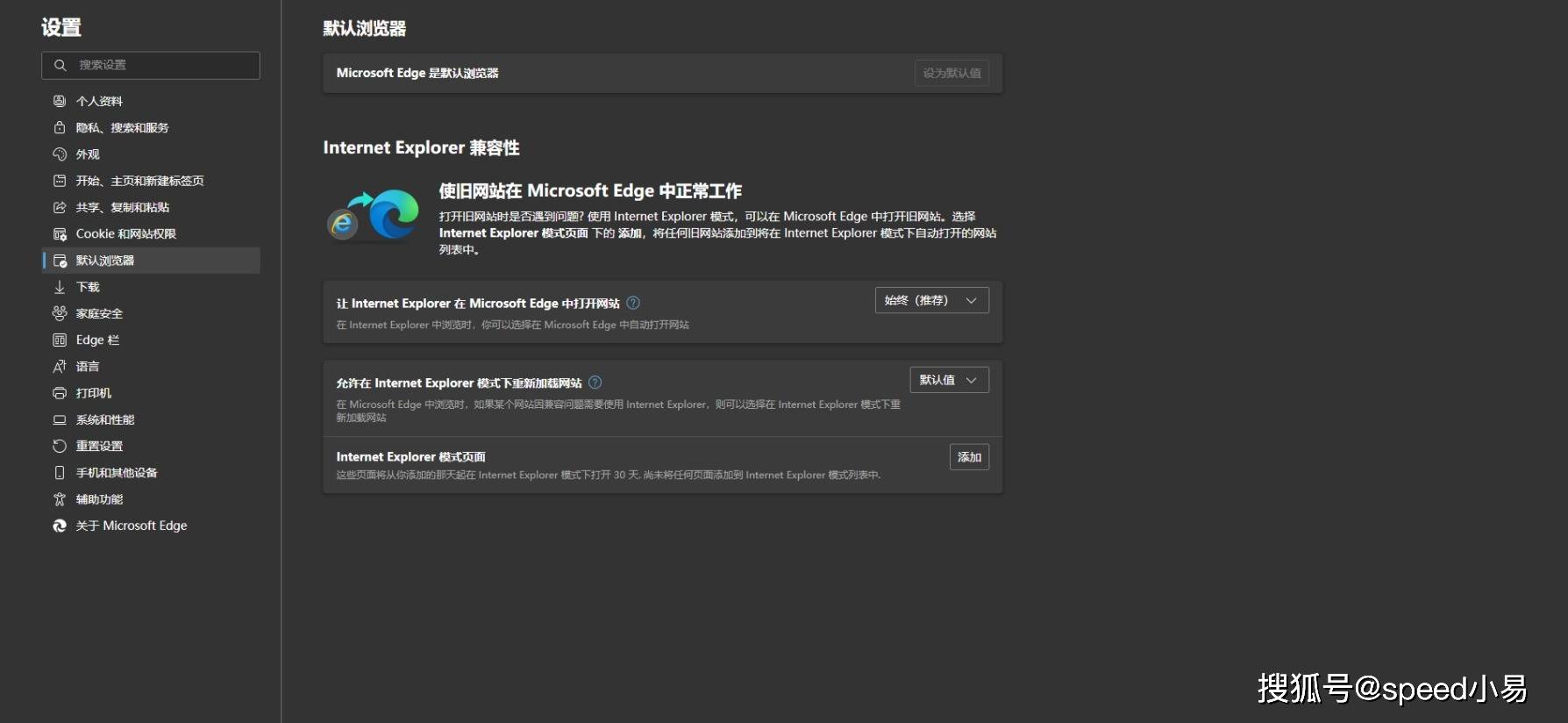Viewport: 1568px width, 723px height.
Task: Open 关于 Microsoft Edge page
Action: pos(151,526)
